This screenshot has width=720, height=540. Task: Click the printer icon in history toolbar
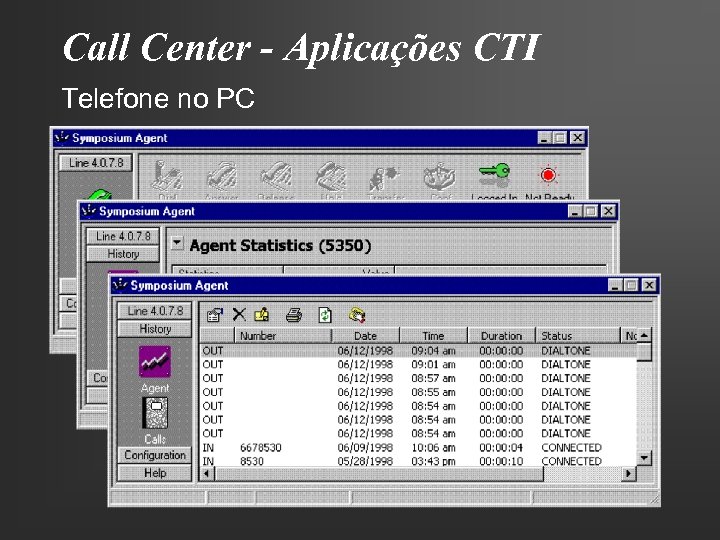[x=294, y=315]
